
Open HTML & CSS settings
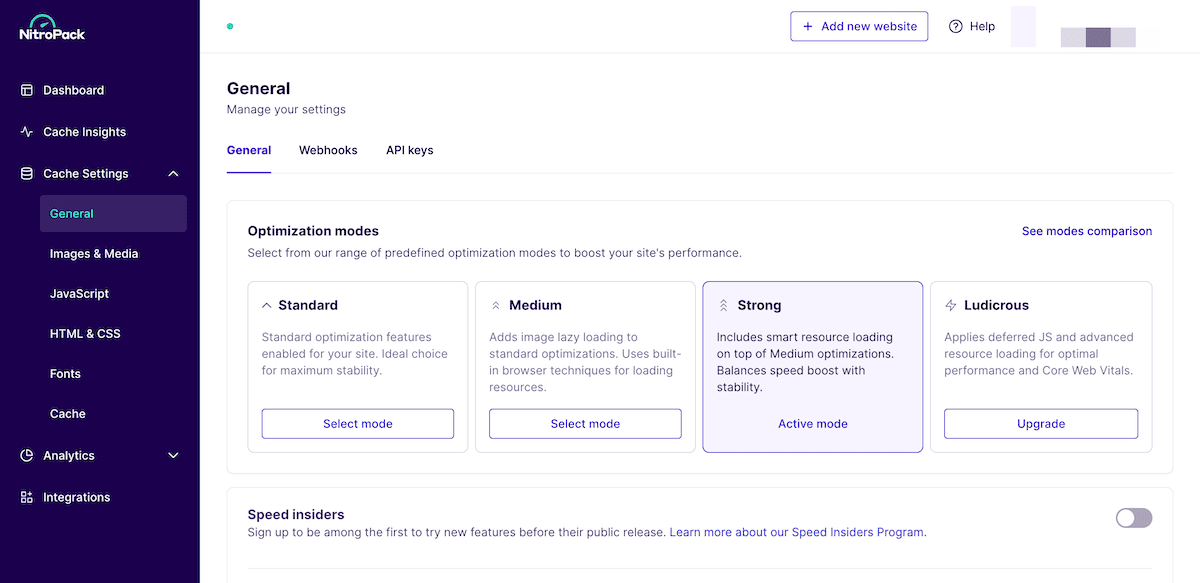(x=85, y=334)
